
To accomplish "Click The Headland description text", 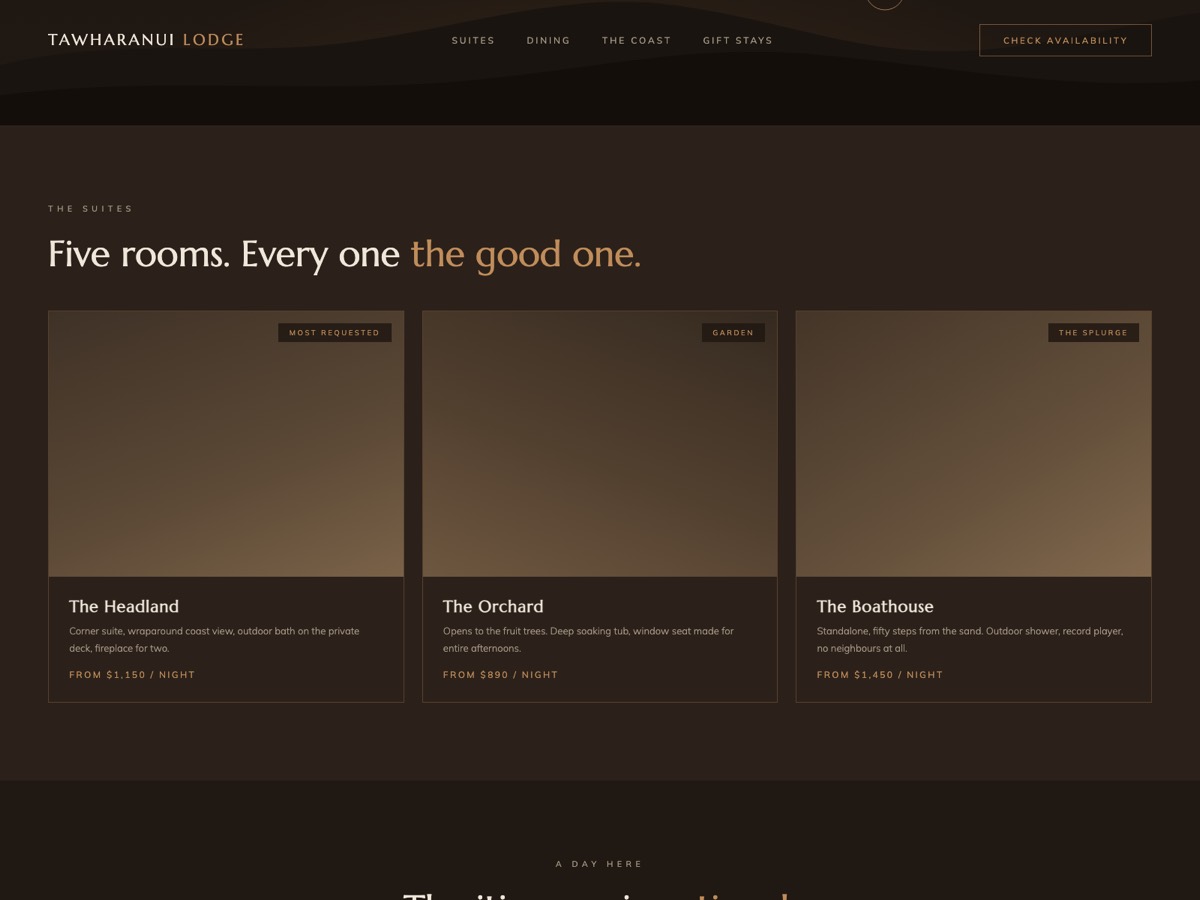I will [214, 640].
